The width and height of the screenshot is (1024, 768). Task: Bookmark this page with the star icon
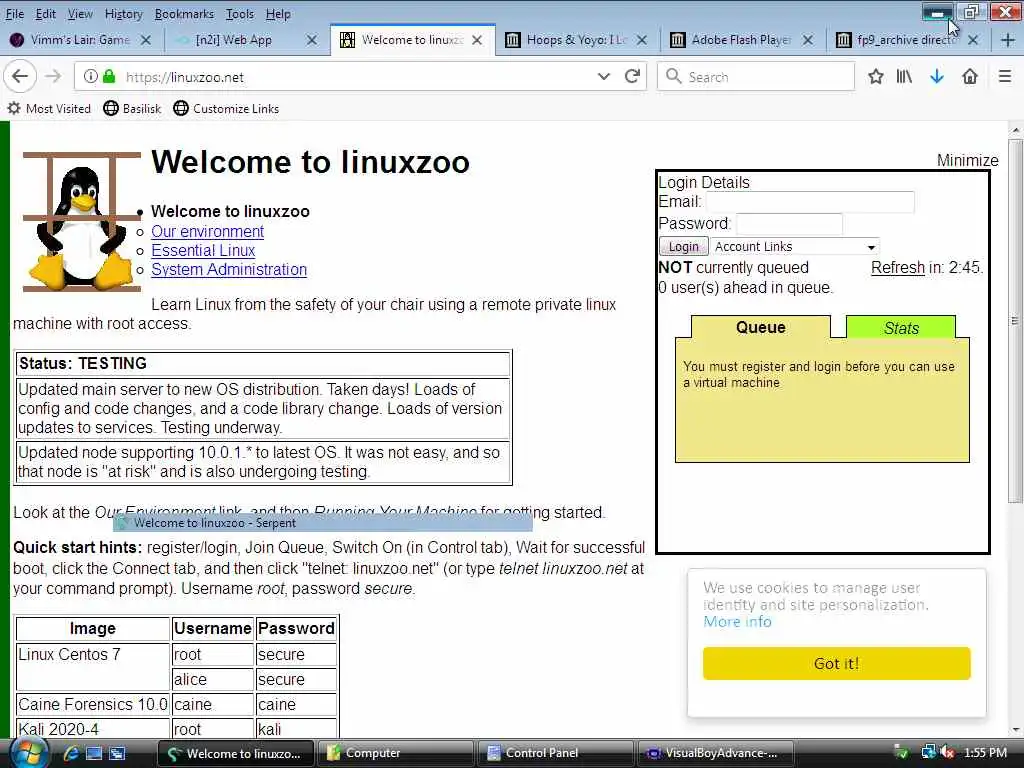(x=876, y=76)
